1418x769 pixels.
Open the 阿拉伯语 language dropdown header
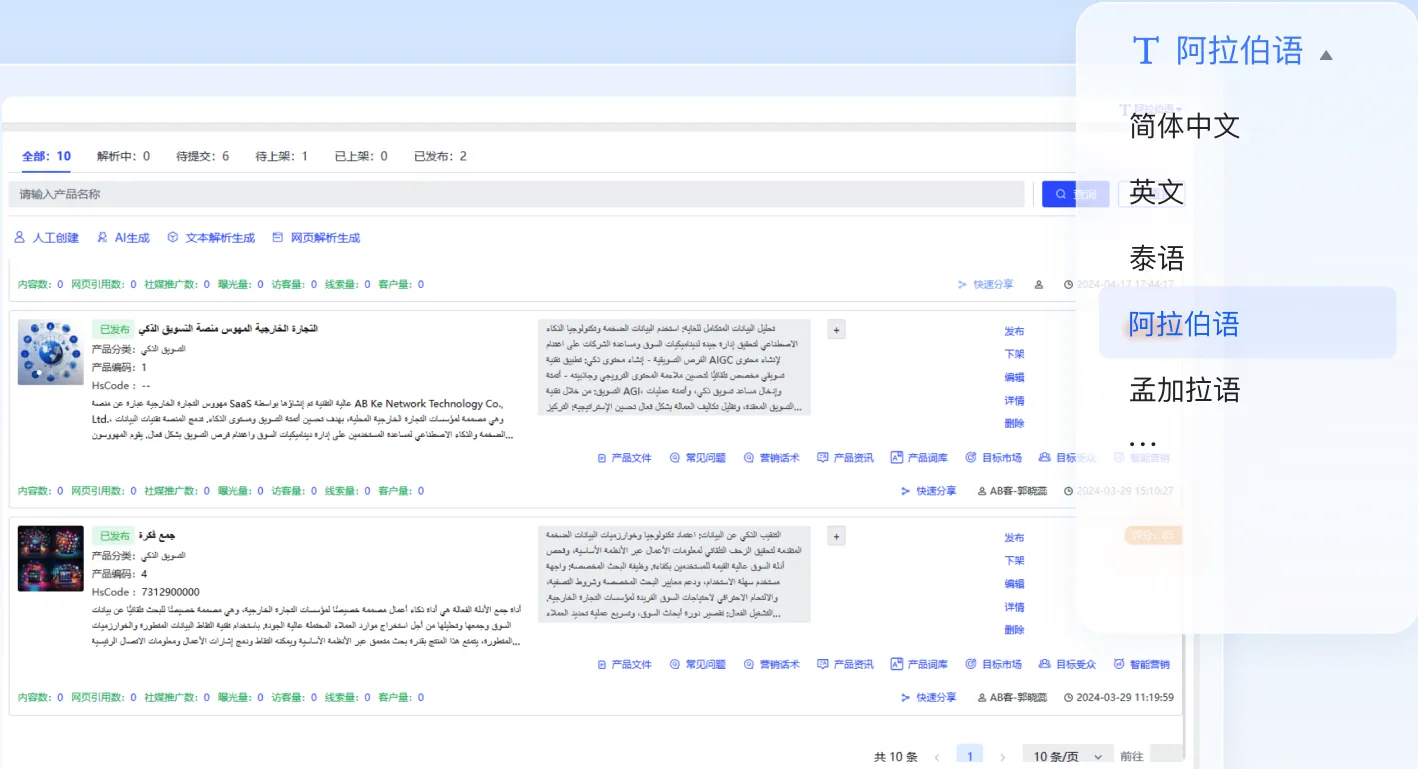point(1233,51)
